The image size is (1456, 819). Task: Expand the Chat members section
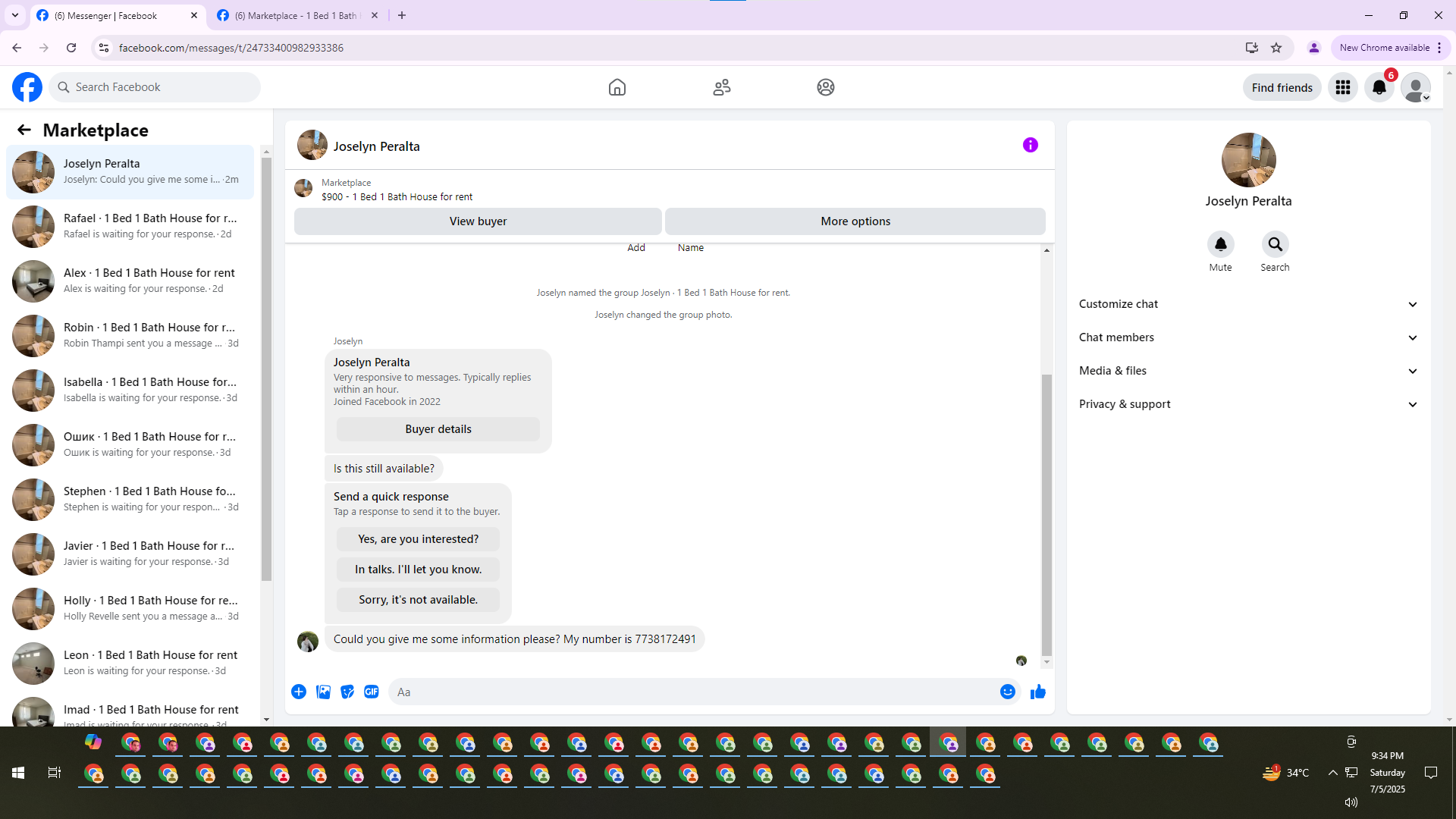pos(1247,337)
